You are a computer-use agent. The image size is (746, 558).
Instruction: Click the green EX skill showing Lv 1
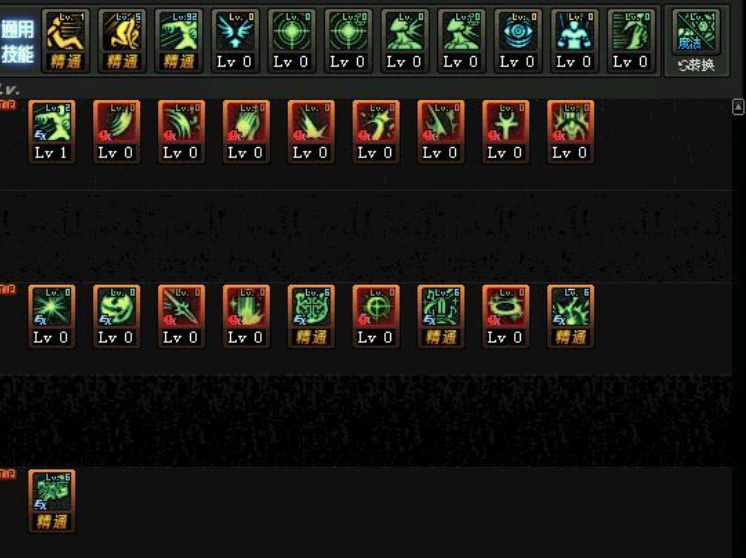click(52, 132)
